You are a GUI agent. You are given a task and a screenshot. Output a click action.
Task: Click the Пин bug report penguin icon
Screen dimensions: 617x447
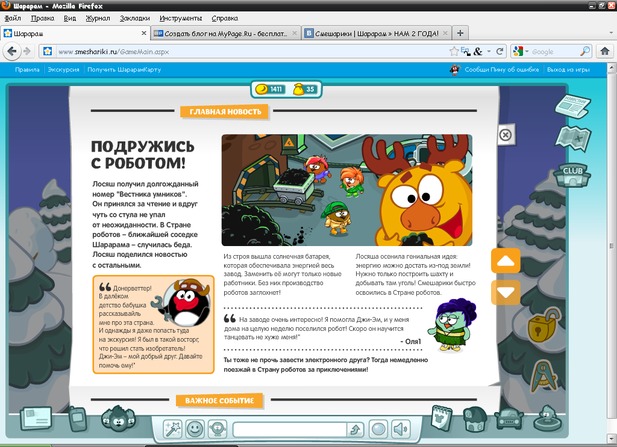[x=455, y=70]
